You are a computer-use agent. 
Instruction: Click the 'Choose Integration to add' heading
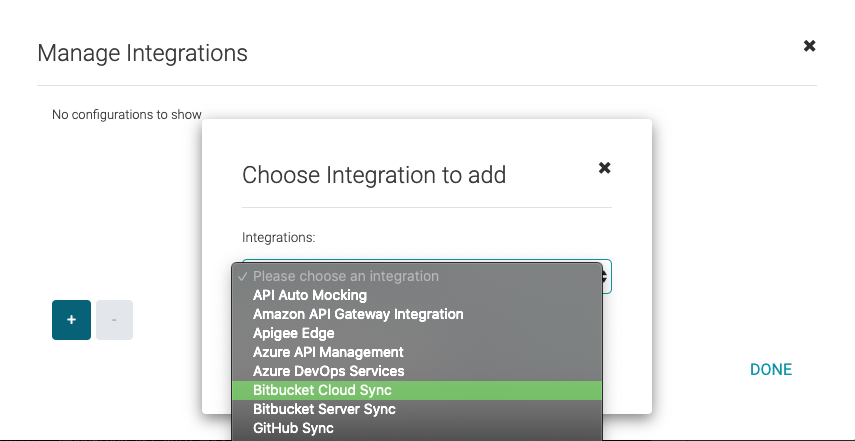point(374,175)
